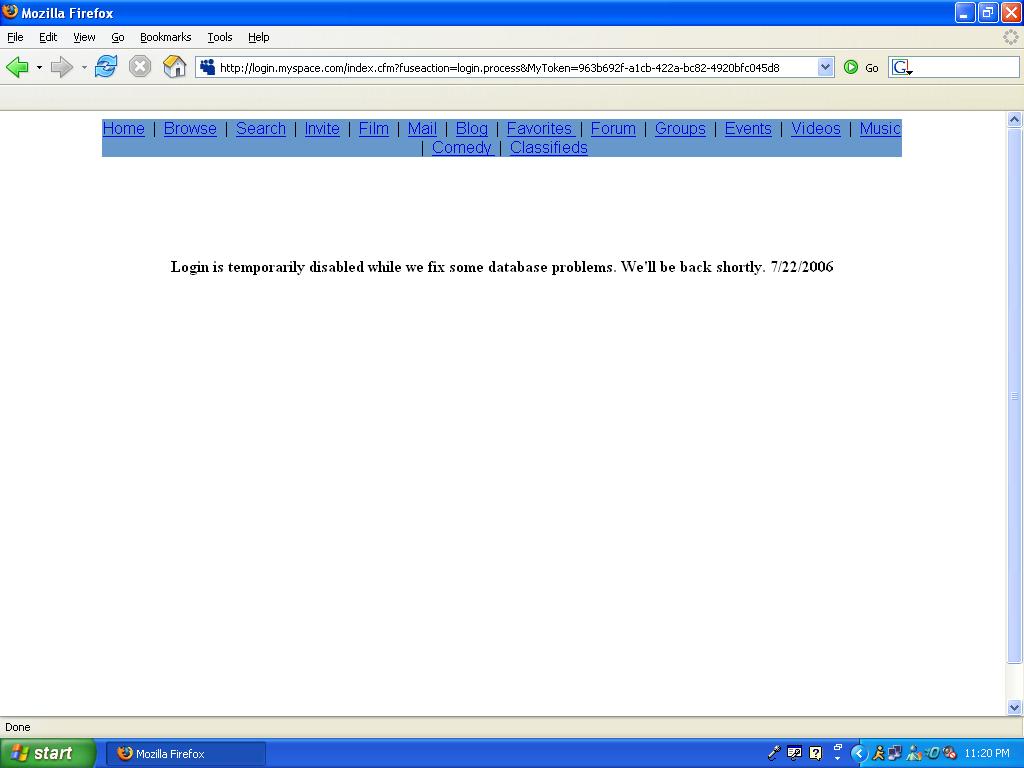Open the Tools menu
The height and width of the screenshot is (768, 1024).
pyautogui.click(x=219, y=37)
